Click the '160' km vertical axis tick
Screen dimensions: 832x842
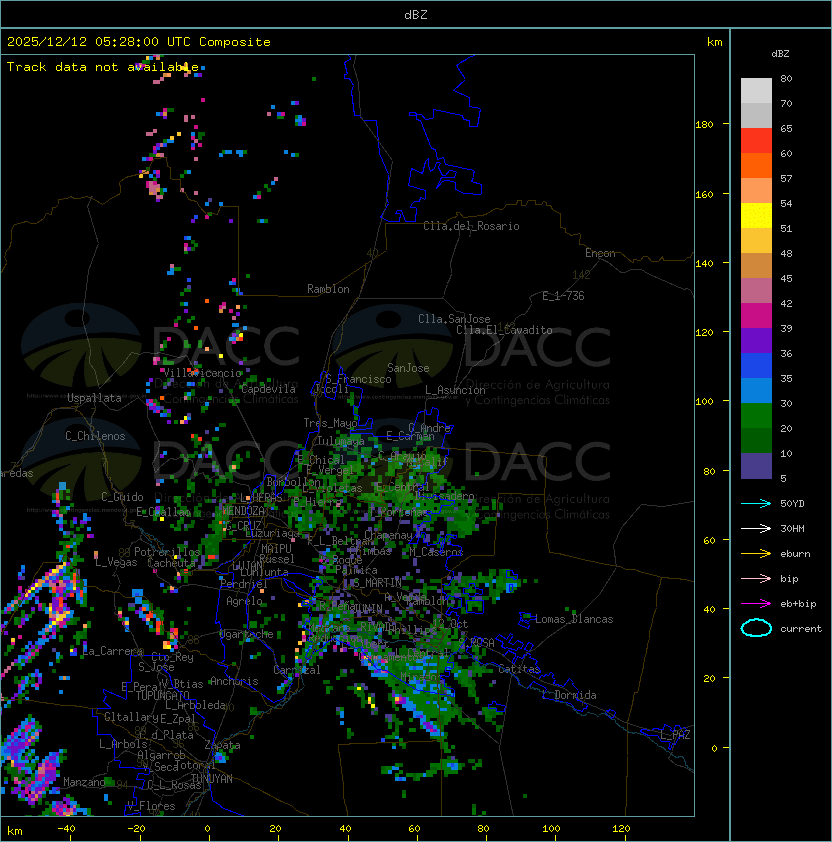[704, 194]
